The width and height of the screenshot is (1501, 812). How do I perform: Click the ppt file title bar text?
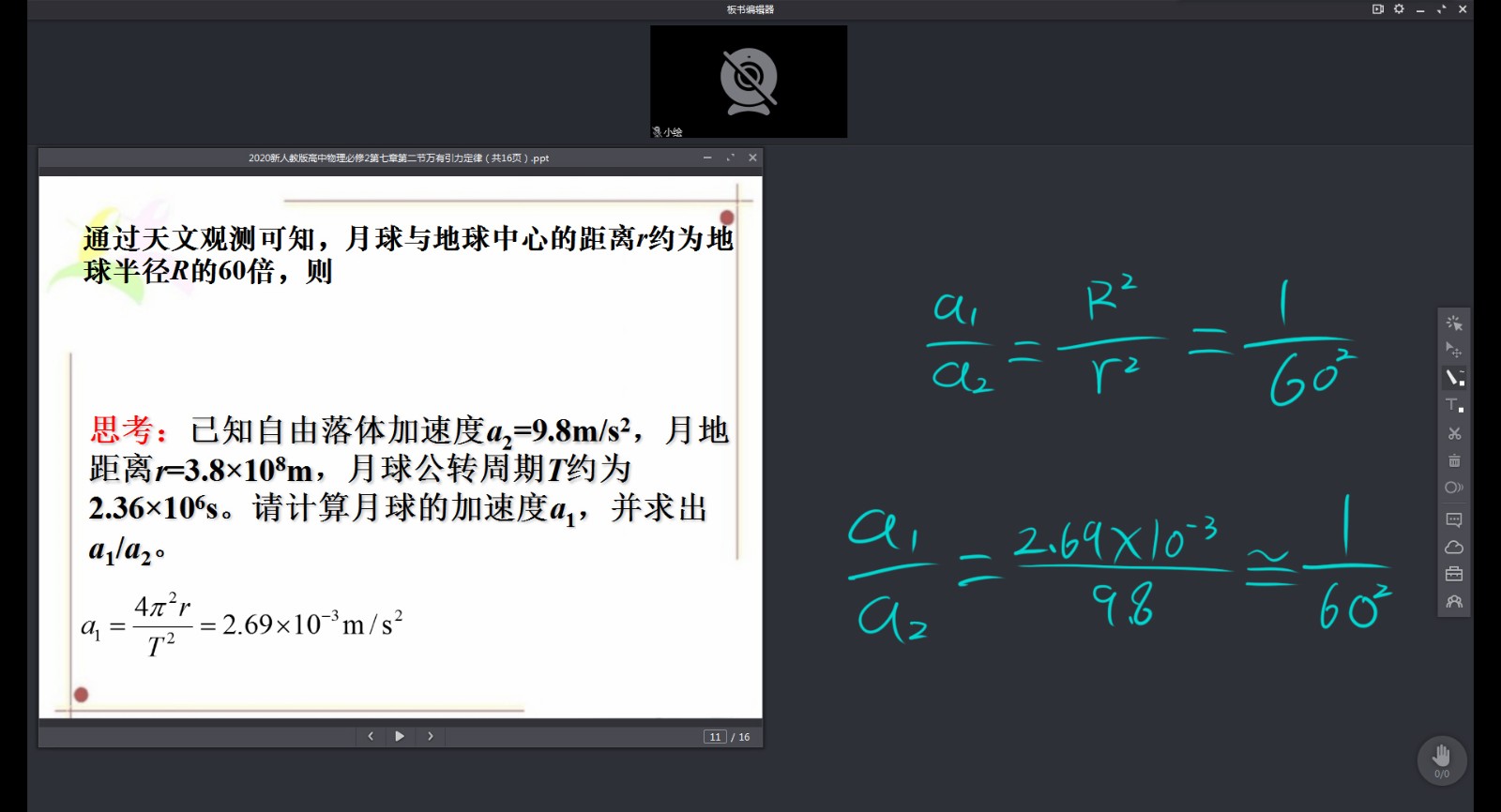(x=399, y=158)
